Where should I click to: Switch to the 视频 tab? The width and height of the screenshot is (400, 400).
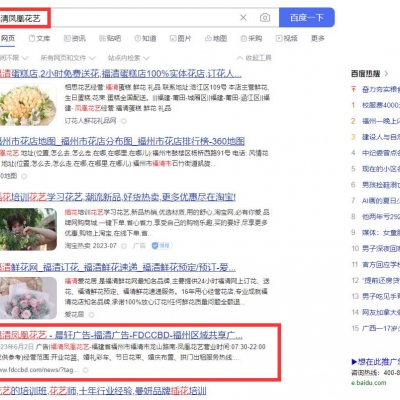287,38
